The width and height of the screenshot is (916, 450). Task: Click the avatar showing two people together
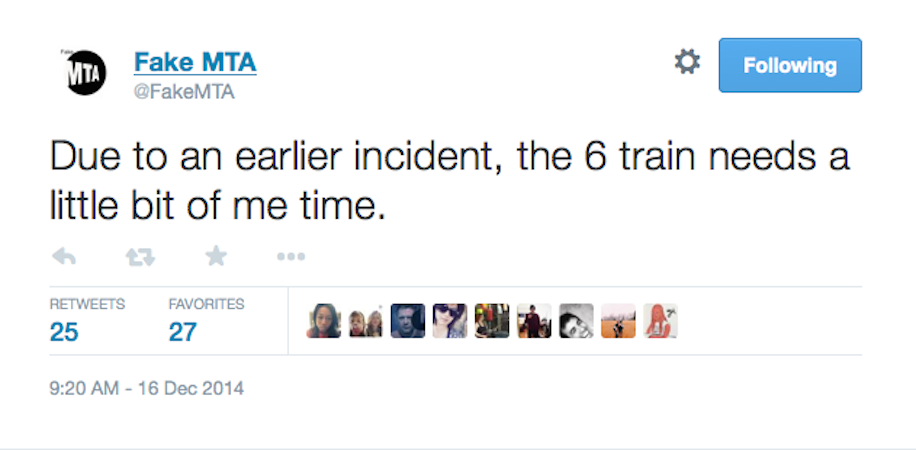click(365, 321)
